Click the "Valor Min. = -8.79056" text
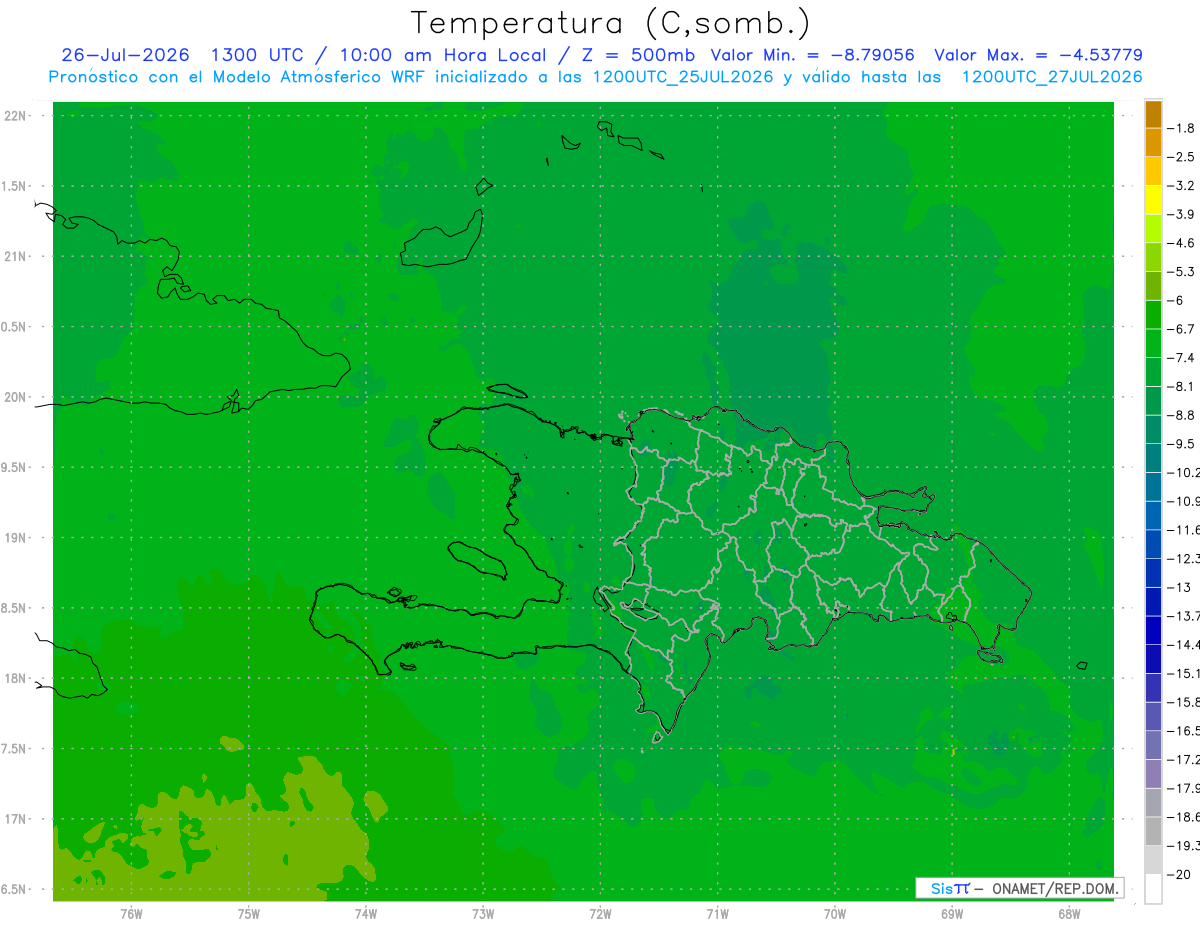The width and height of the screenshot is (1200, 927). pos(814,55)
